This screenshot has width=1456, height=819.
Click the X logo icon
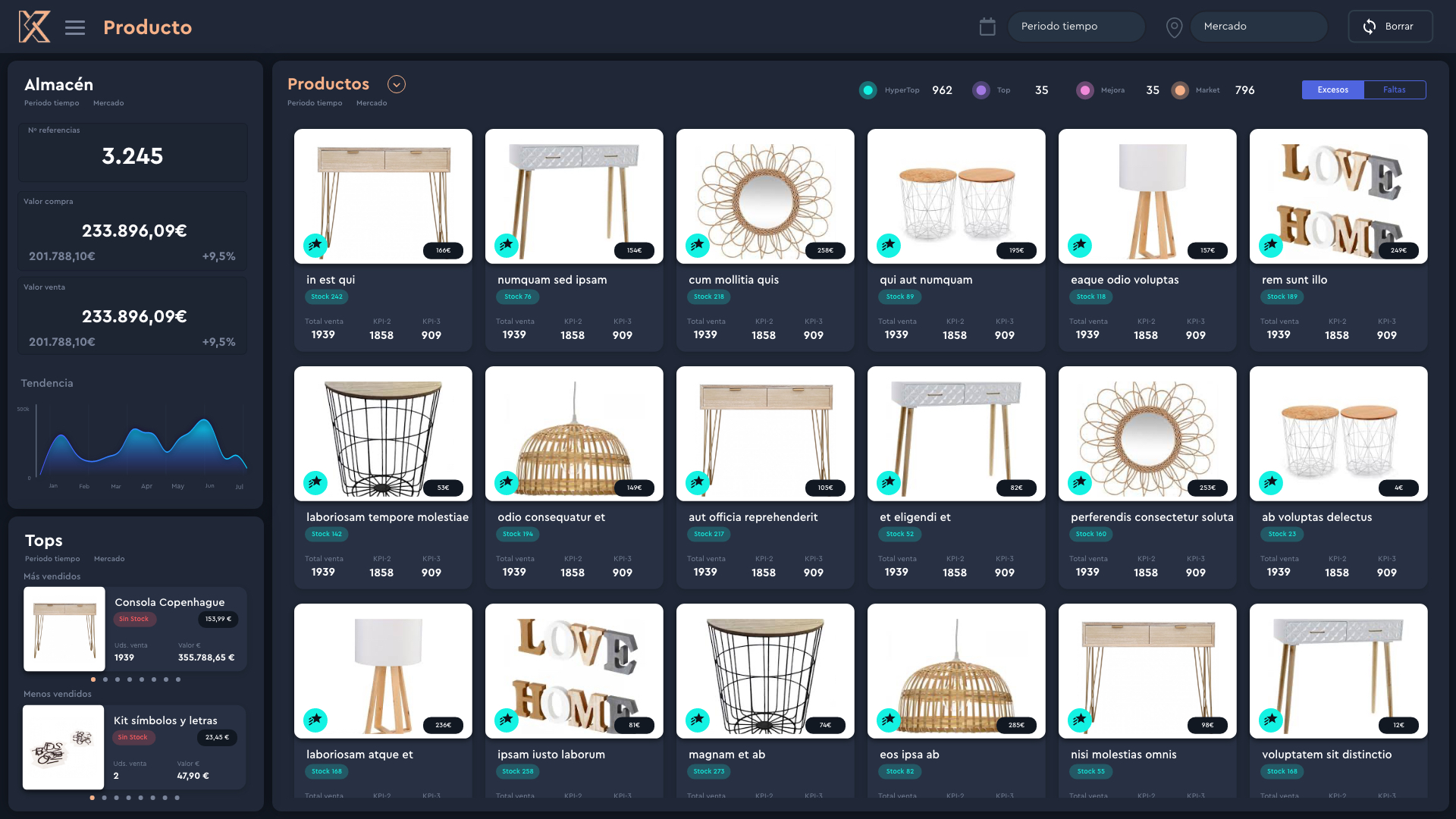pos(34,27)
